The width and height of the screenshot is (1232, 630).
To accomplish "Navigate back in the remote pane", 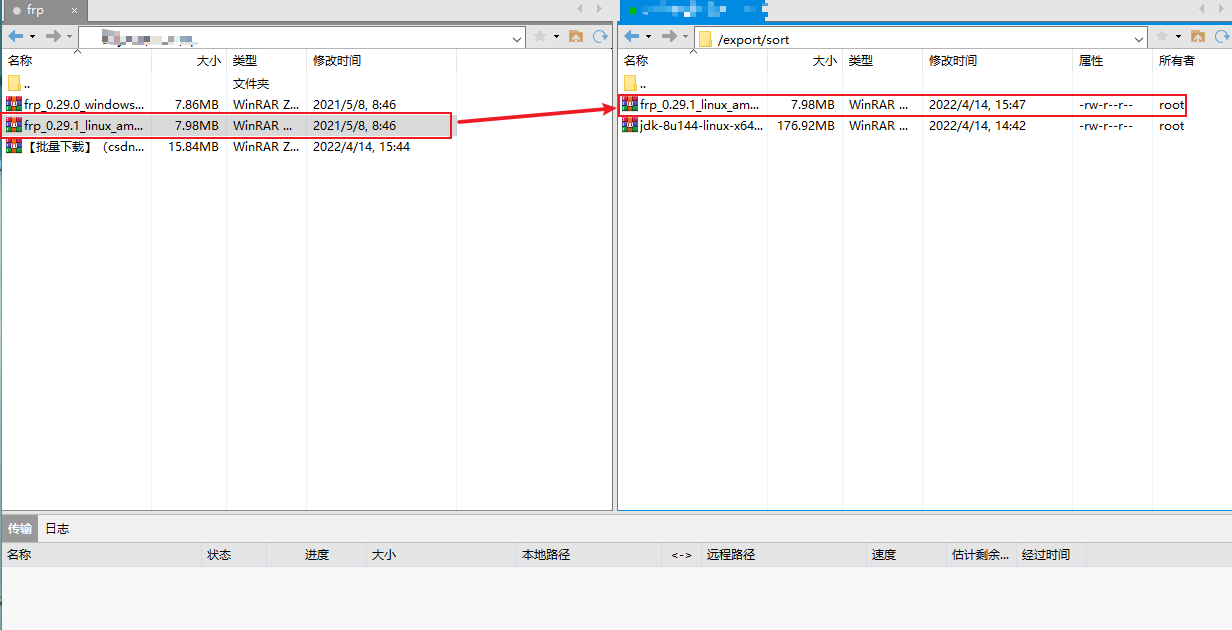I will coord(632,37).
